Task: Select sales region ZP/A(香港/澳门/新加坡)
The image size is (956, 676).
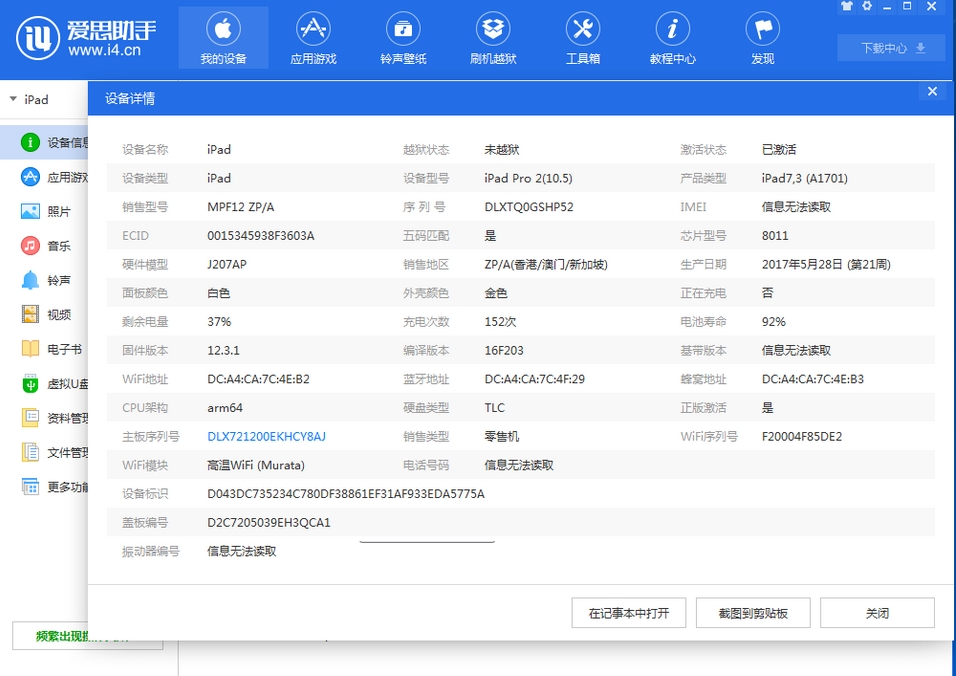Action: pyautogui.click(x=546, y=264)
